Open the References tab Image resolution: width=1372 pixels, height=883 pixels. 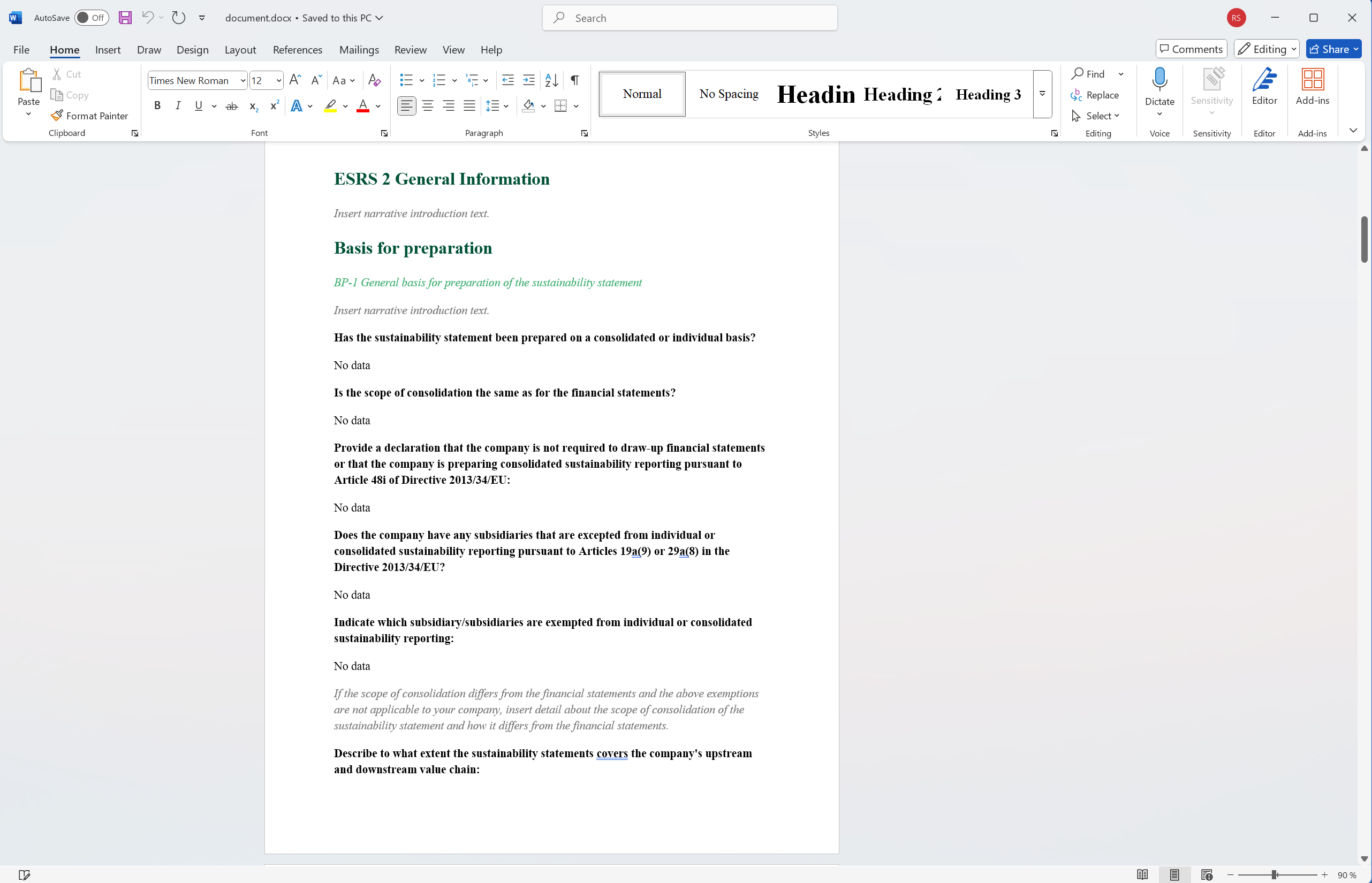(x=297, y=50)
